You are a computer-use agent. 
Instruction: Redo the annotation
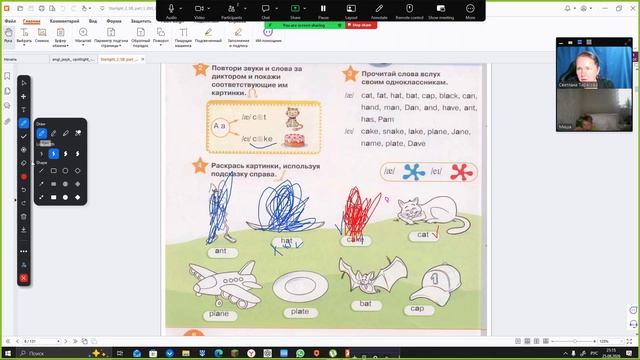click(24, 203)
